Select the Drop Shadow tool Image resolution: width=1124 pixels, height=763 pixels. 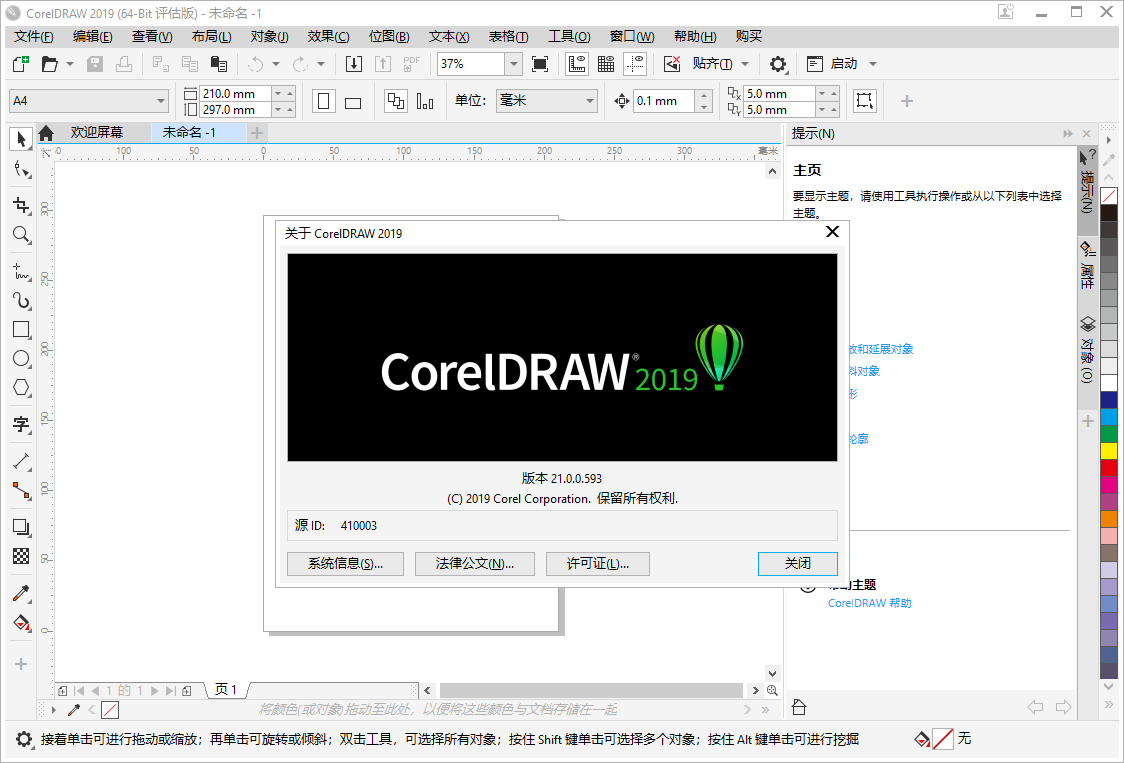point(22,527)
